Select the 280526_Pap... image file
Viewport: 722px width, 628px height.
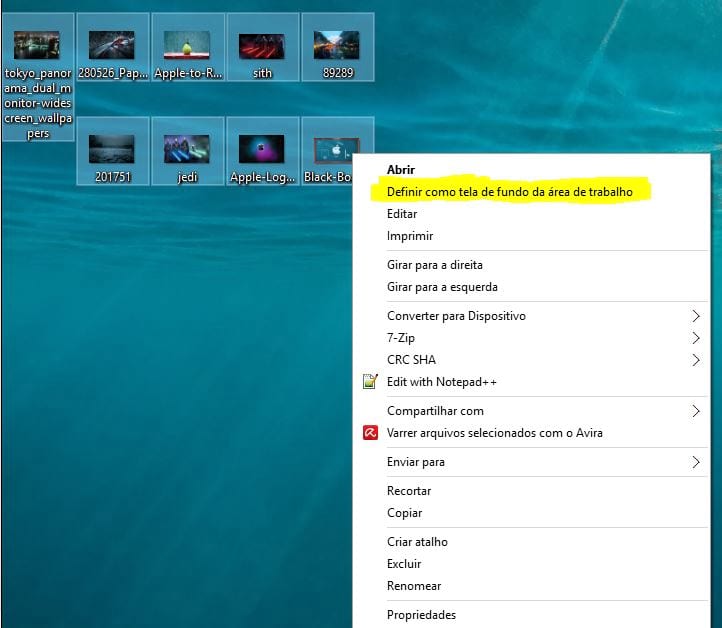tap(111, 45)
